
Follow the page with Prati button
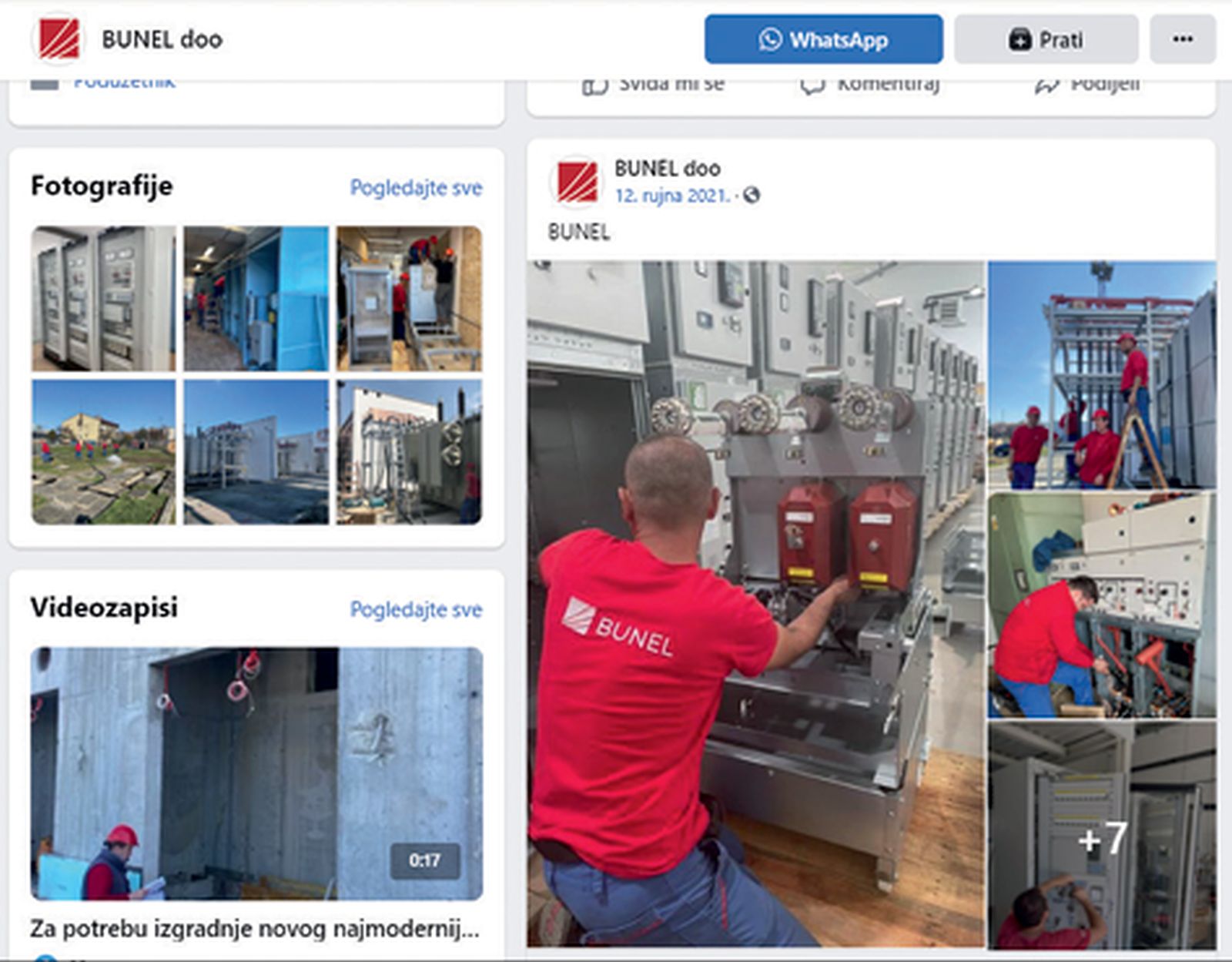(1046, 39)
